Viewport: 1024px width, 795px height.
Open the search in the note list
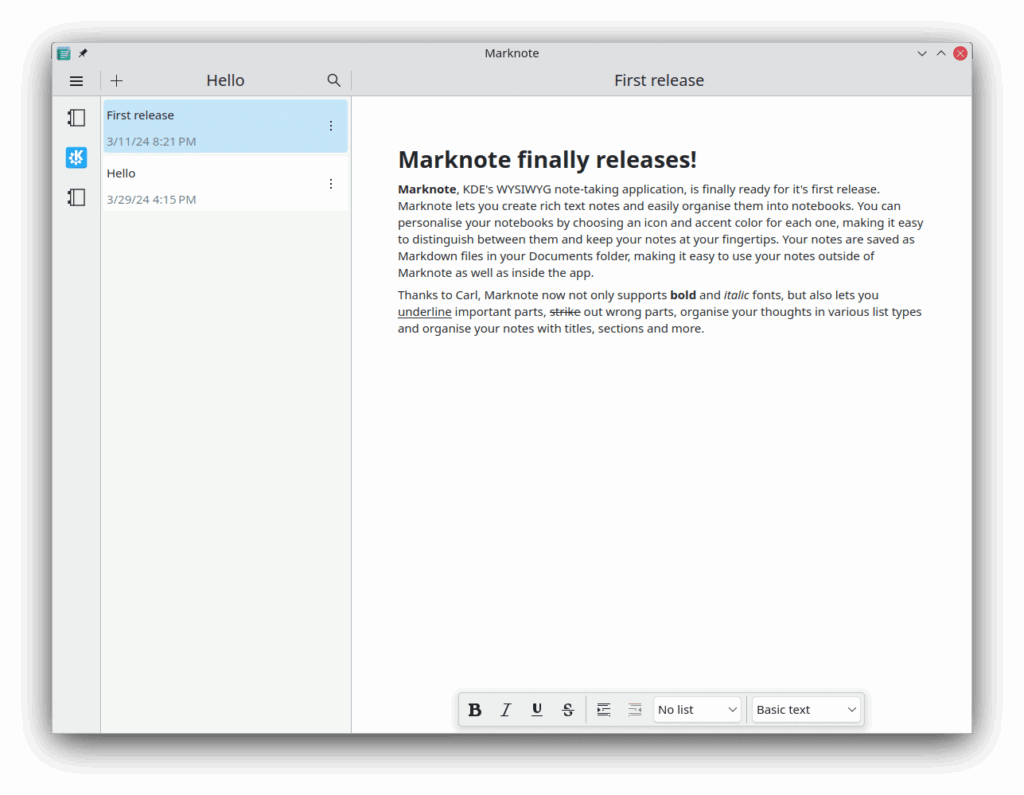[x=333, y=80]
